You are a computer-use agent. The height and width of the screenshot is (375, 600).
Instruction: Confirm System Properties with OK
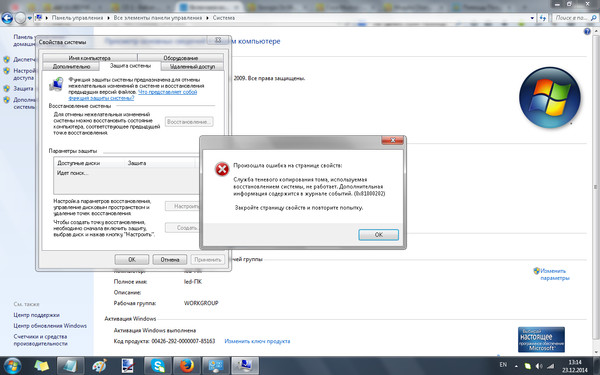tap(132, 259)
